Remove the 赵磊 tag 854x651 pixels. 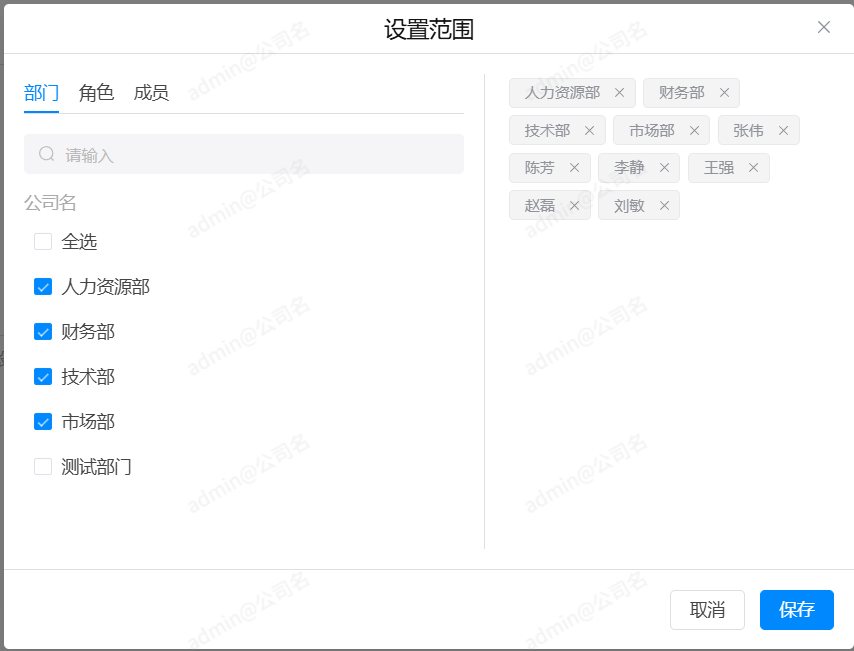(x=574, y=206)
